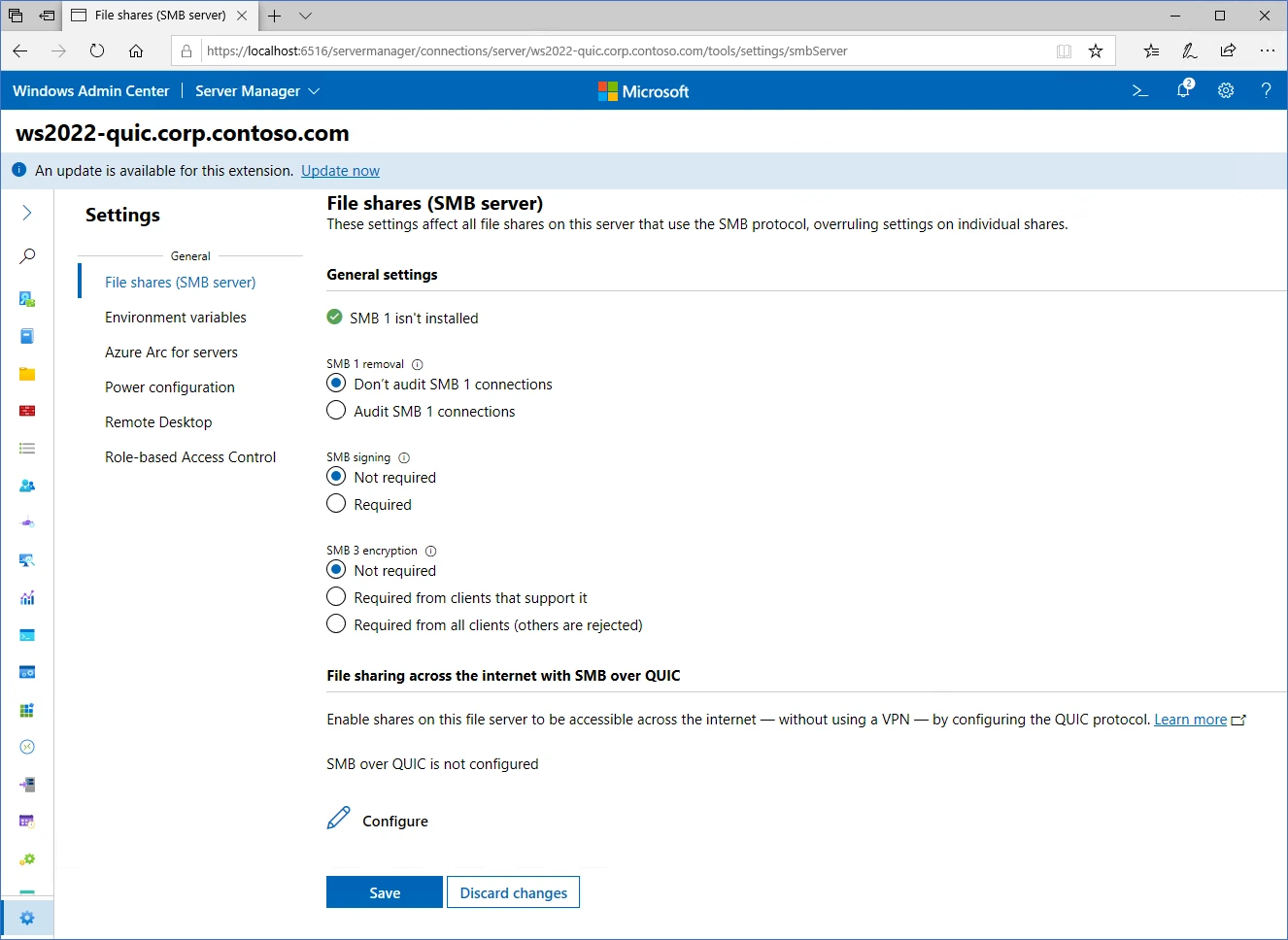Open the PowerShell console icon in header
Image resolution: width=1288 pixels, height=940 pixels.
pyautogui.click(x=1140, y=90)
